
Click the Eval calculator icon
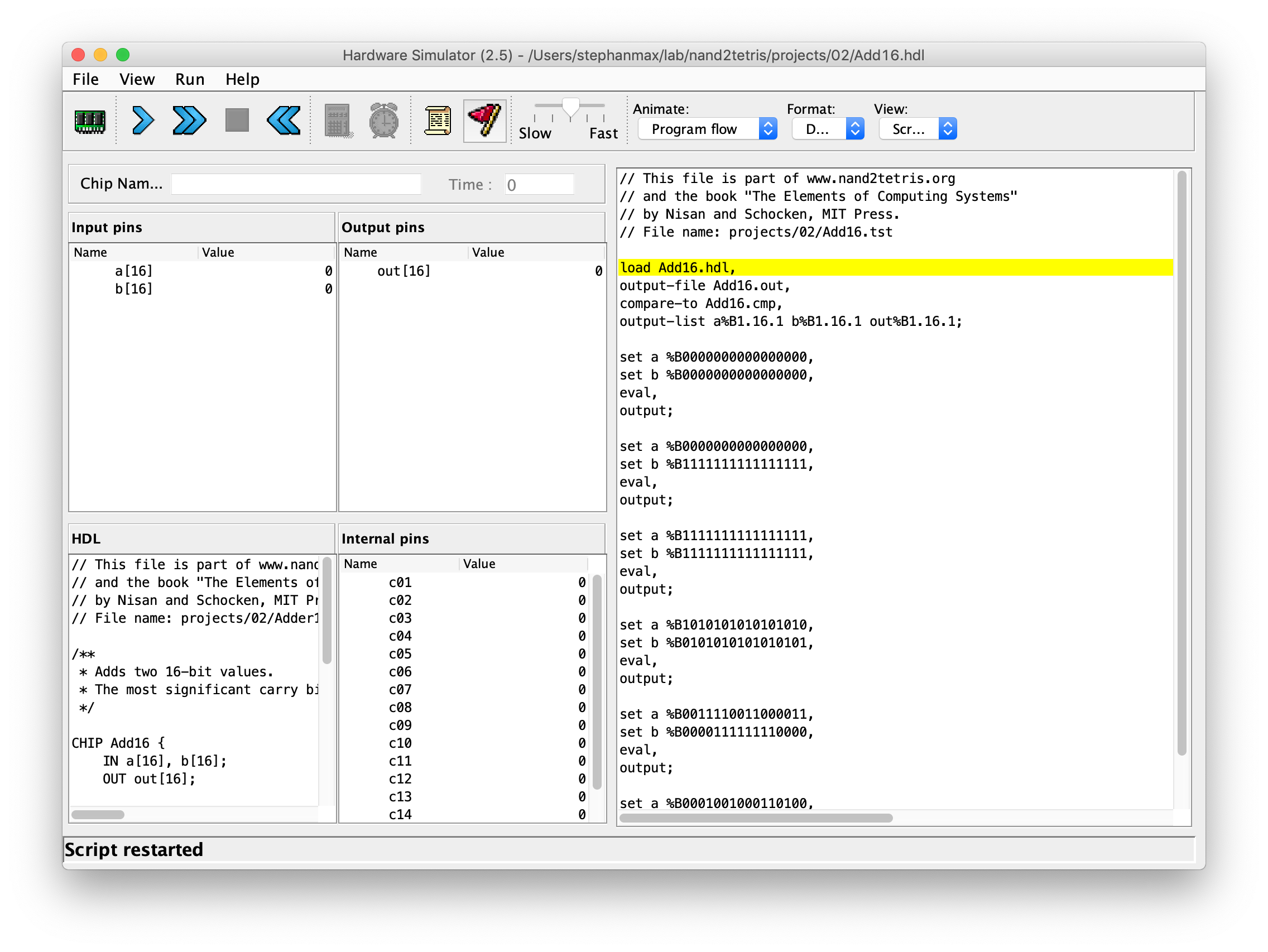[338, 121]
